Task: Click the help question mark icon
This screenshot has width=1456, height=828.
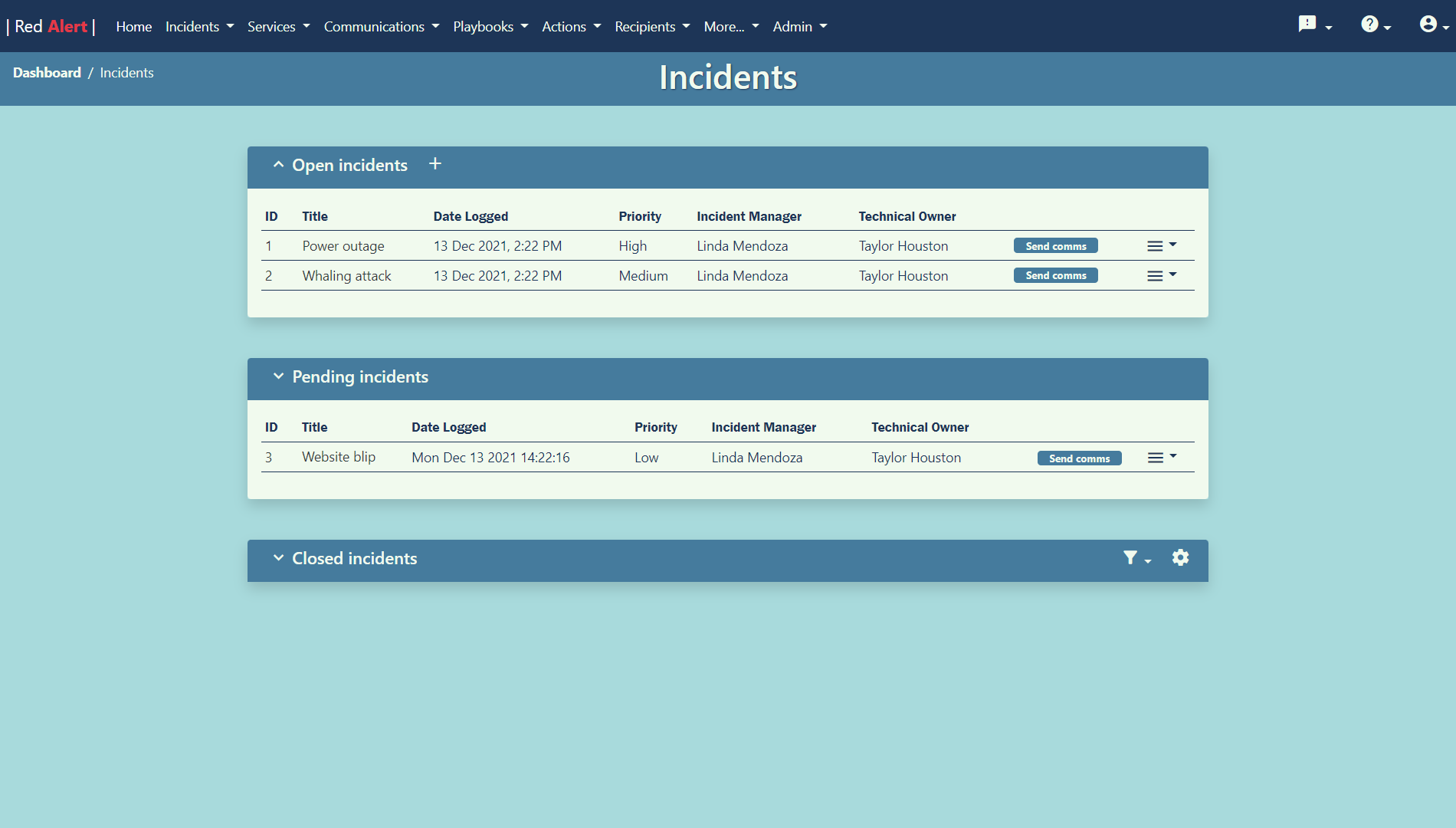Action: tap(1369, 24)
